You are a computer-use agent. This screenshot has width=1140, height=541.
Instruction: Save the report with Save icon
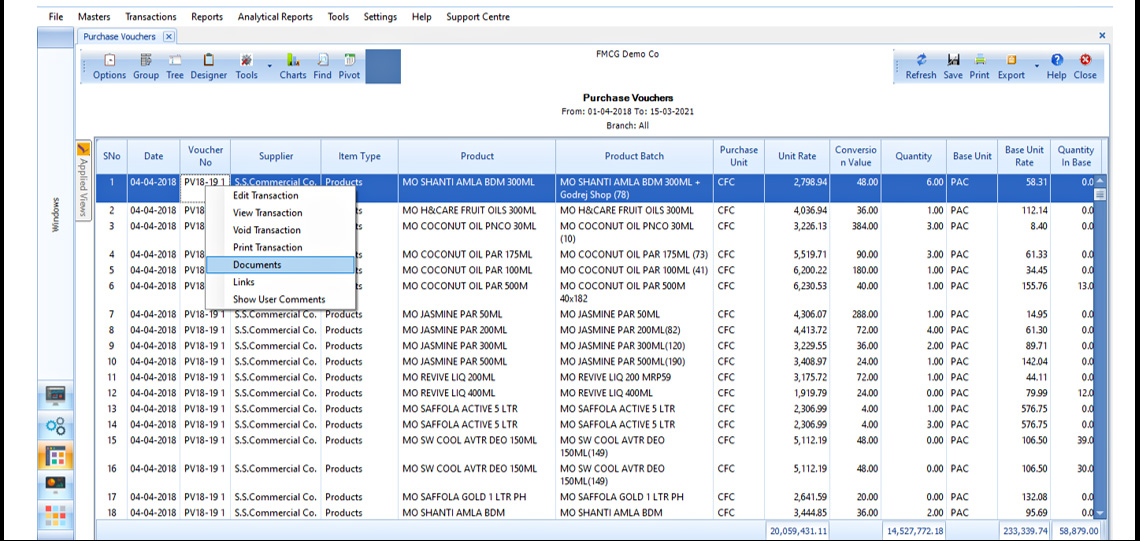[x=953, y=66]
